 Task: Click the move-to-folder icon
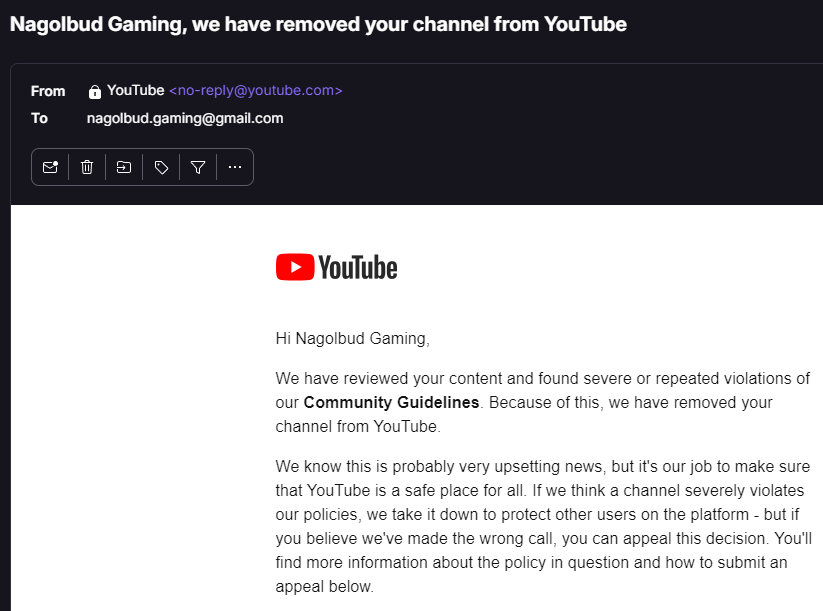point(124,167)
